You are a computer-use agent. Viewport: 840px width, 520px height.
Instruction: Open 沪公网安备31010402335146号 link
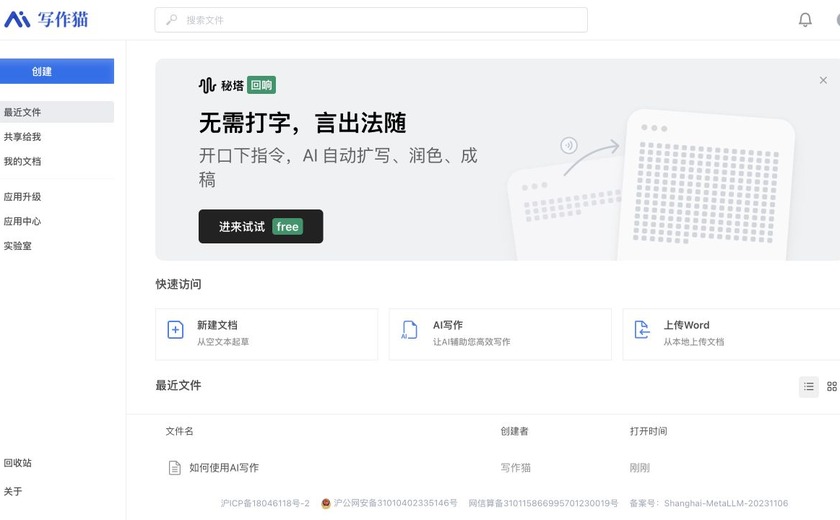point(395,503)
